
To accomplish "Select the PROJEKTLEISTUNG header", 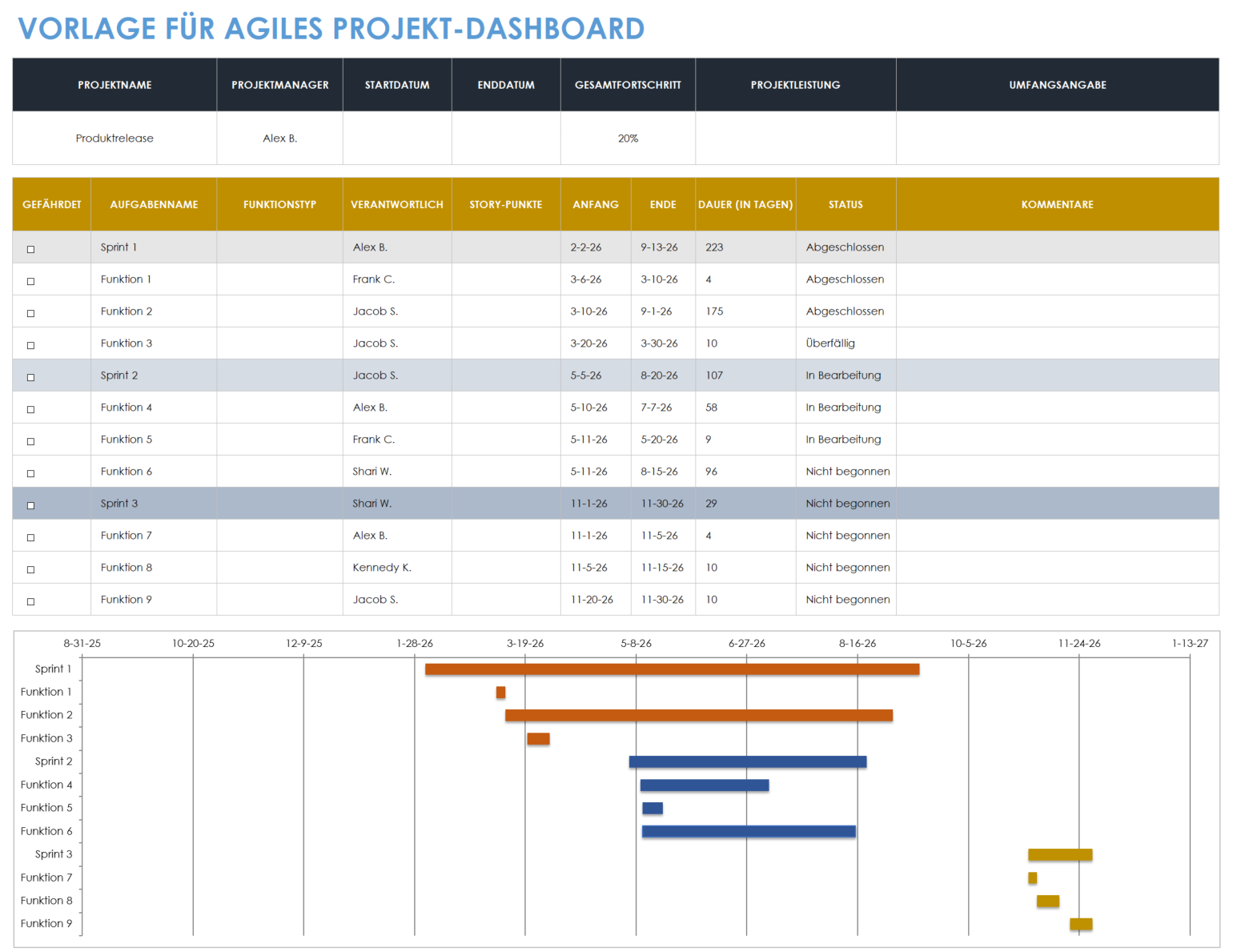I will [x=796, y=85].
